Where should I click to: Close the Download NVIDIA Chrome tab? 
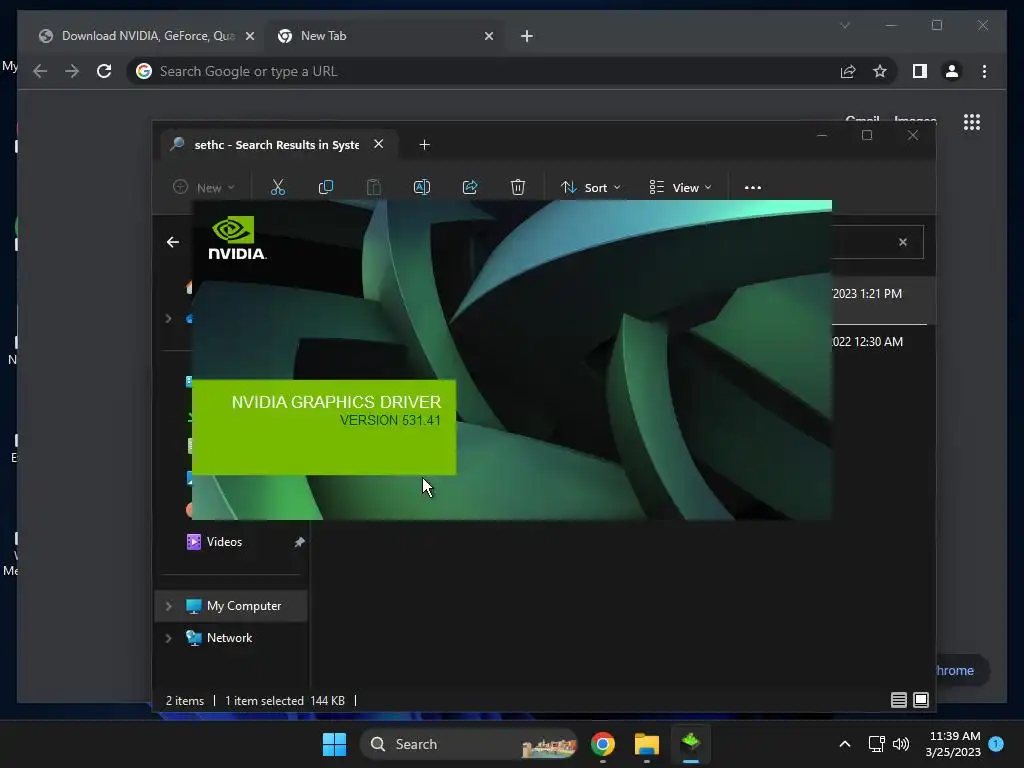coord(249,37)
